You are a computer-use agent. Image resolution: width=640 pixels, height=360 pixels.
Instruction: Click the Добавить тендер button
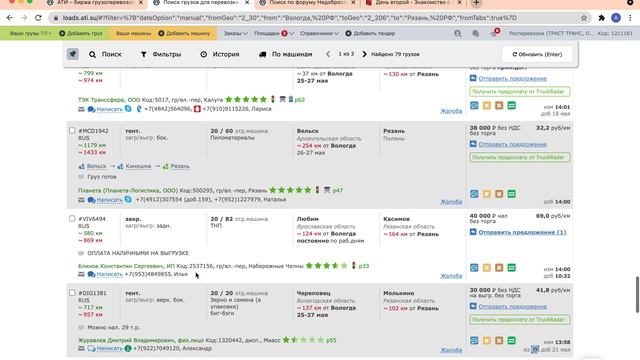pyautogui.click(x=370, y=33)
